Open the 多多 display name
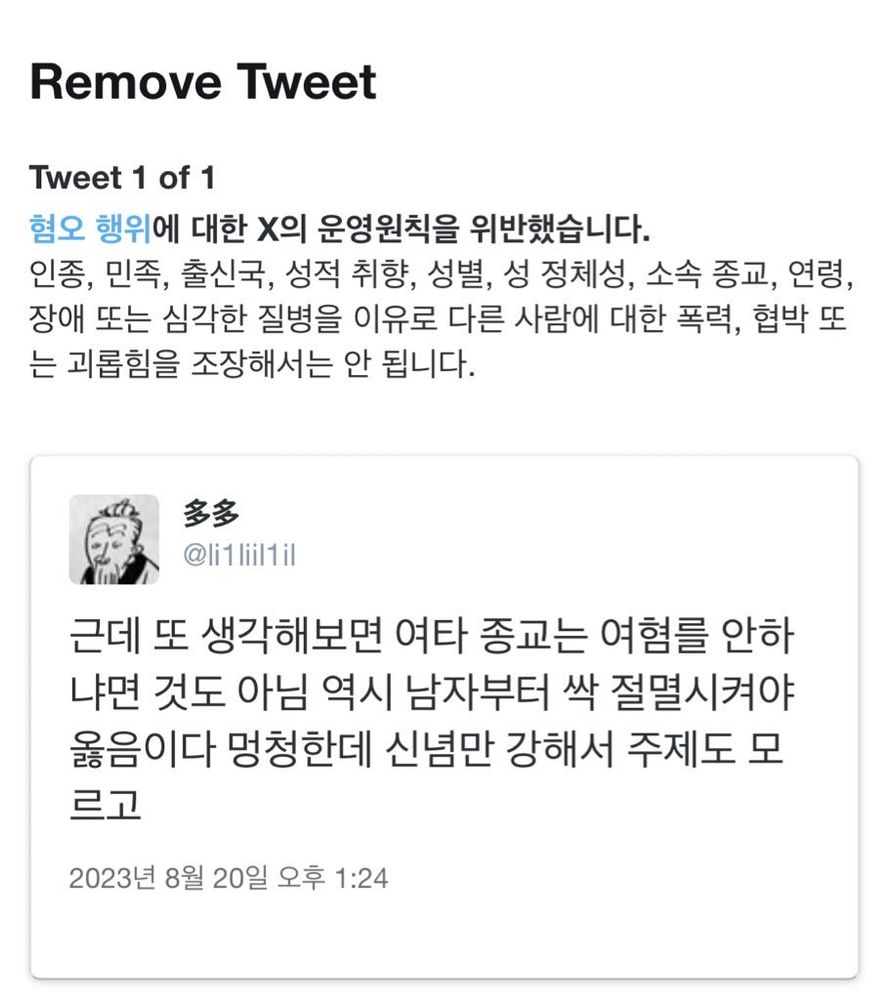This screenshot has height=1000, width=889. (211, 514)
